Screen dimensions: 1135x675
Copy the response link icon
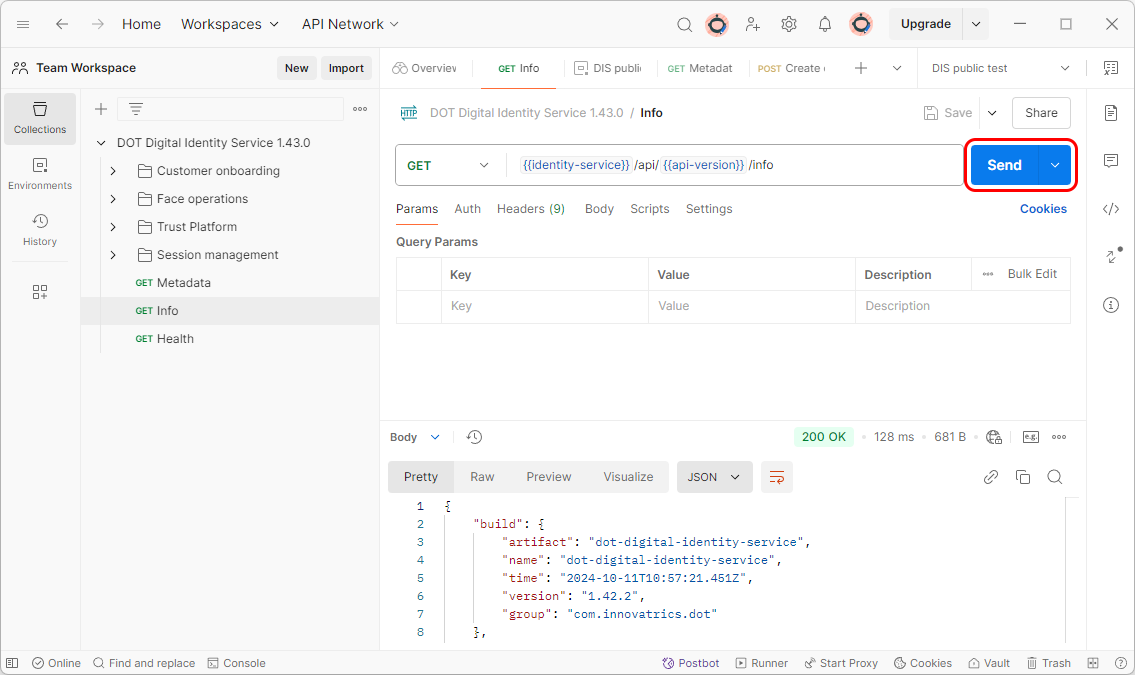point(991,477)
